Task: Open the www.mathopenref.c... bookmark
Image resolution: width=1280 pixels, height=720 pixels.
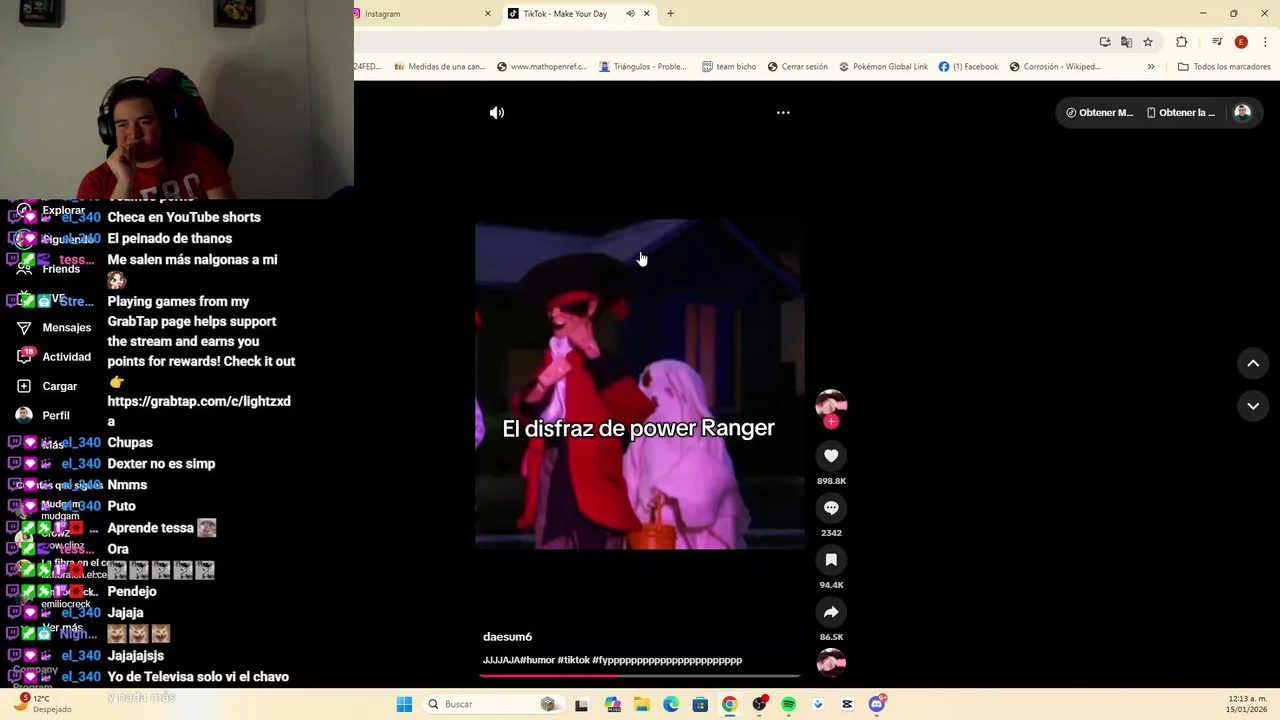Action: [x=542, y=67]
